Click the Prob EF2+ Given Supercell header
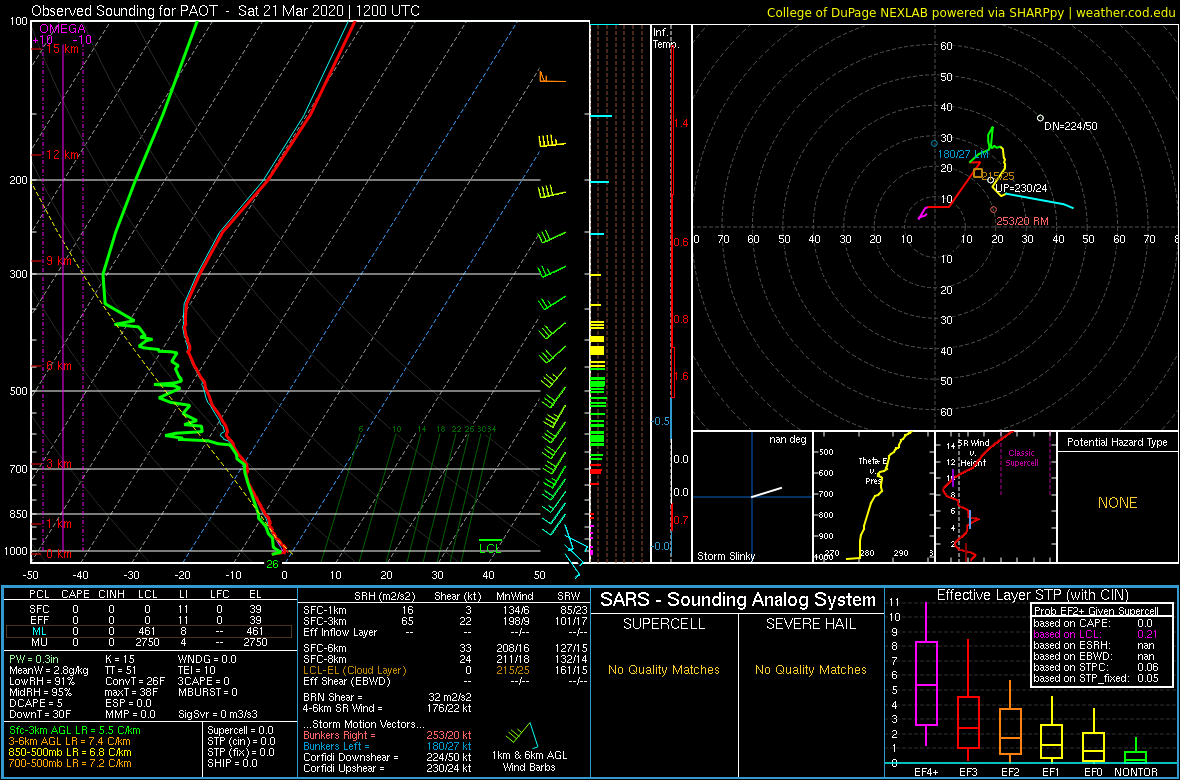 pyautogui.click(x=1094, y=611)
